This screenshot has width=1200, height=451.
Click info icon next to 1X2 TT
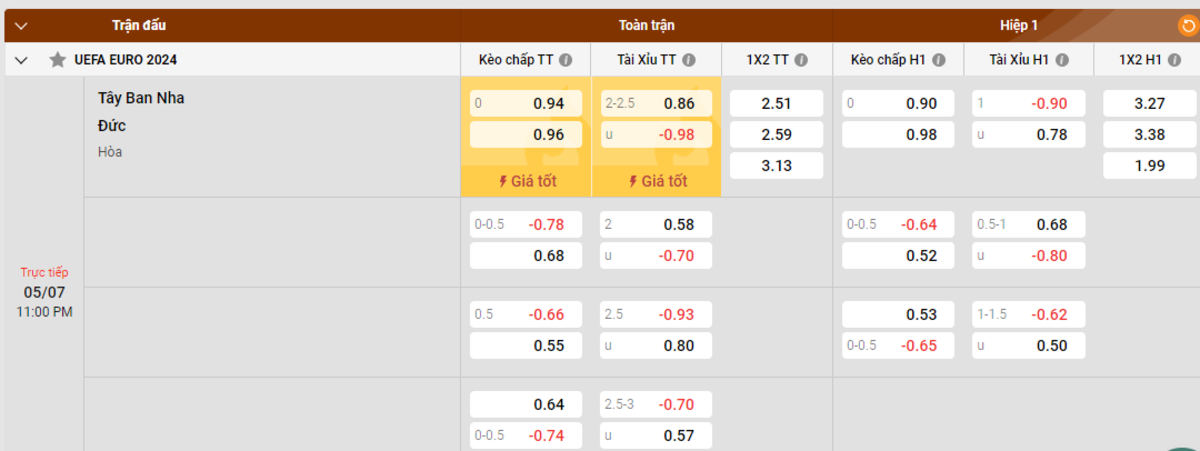800,60
